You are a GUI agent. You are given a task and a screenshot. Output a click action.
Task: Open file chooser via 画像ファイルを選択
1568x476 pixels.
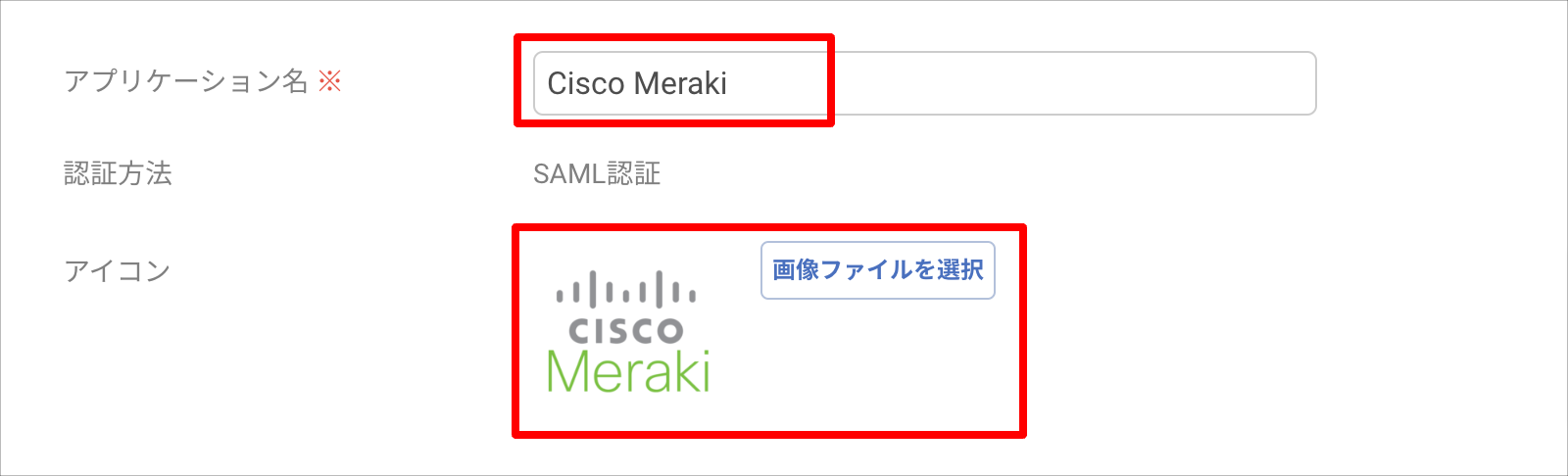(x=878, y=270)
